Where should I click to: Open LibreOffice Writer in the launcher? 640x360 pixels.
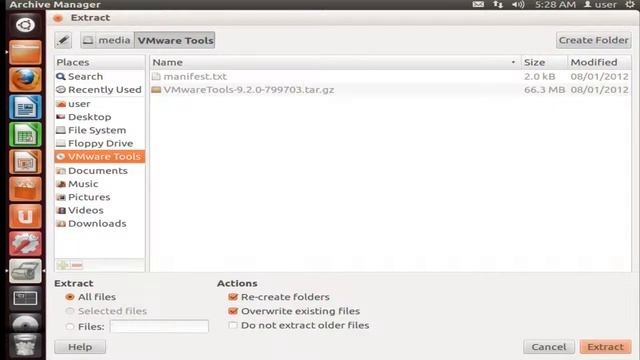(25, 107)
